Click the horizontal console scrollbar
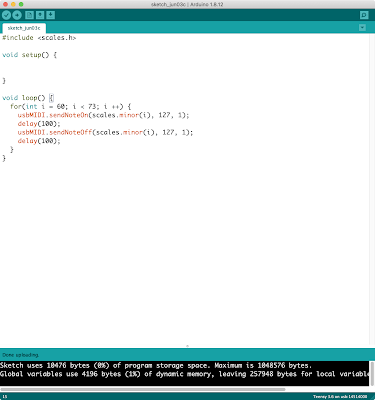Screen dimensions: 375x400 point(143,389)
